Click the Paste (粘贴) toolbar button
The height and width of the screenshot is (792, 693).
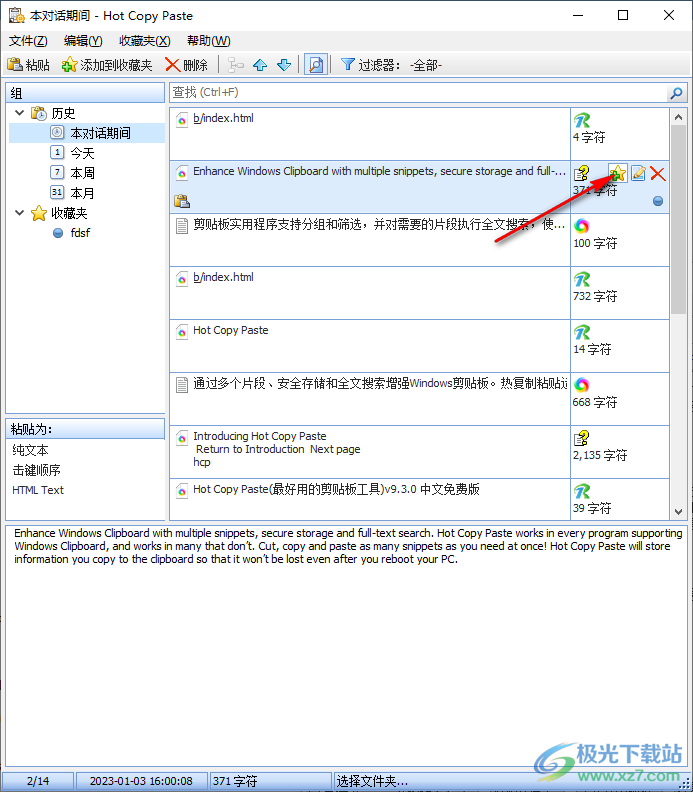pyautogui.click(x=29, y=65)
